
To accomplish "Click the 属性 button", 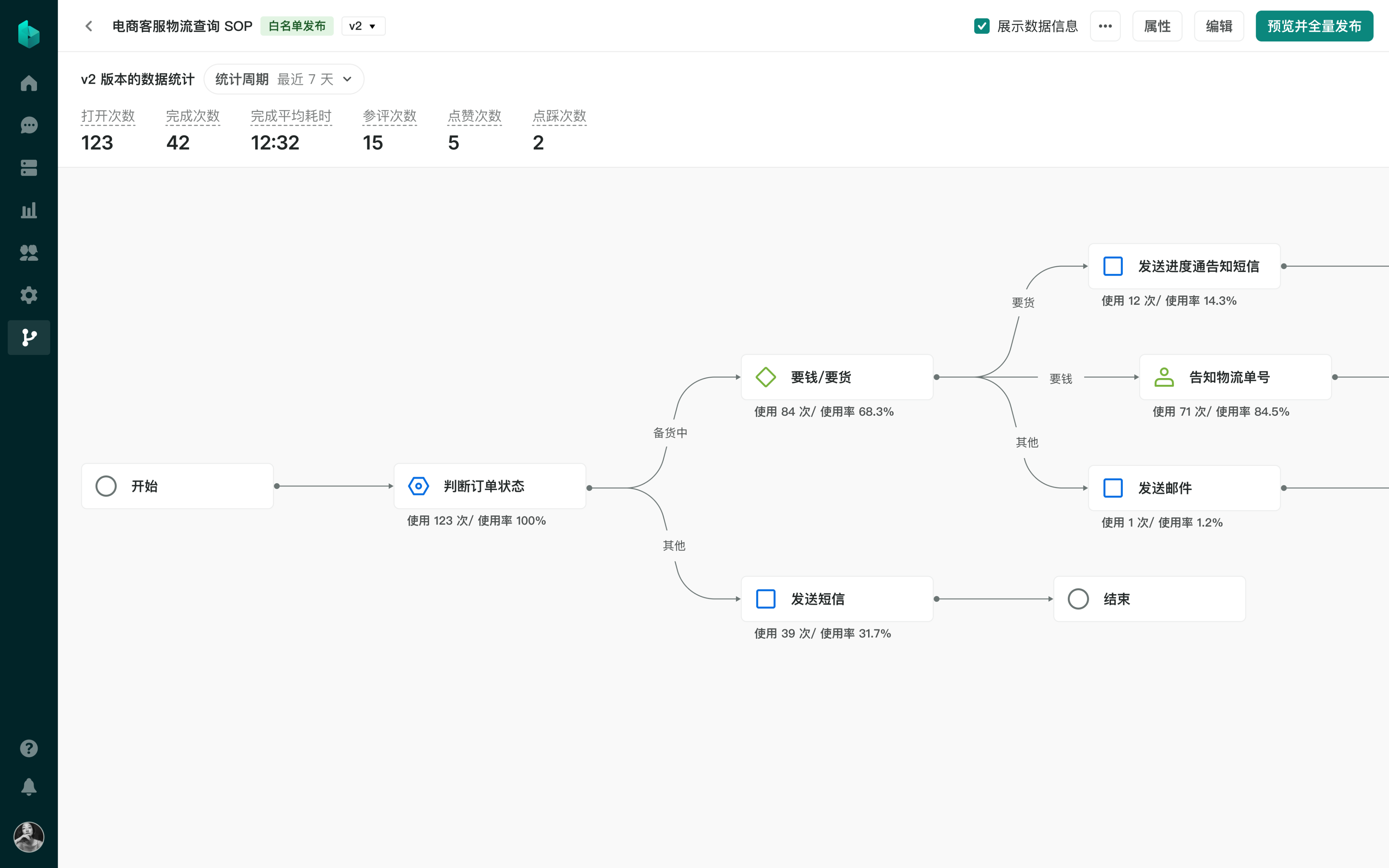I will 1157,26.
